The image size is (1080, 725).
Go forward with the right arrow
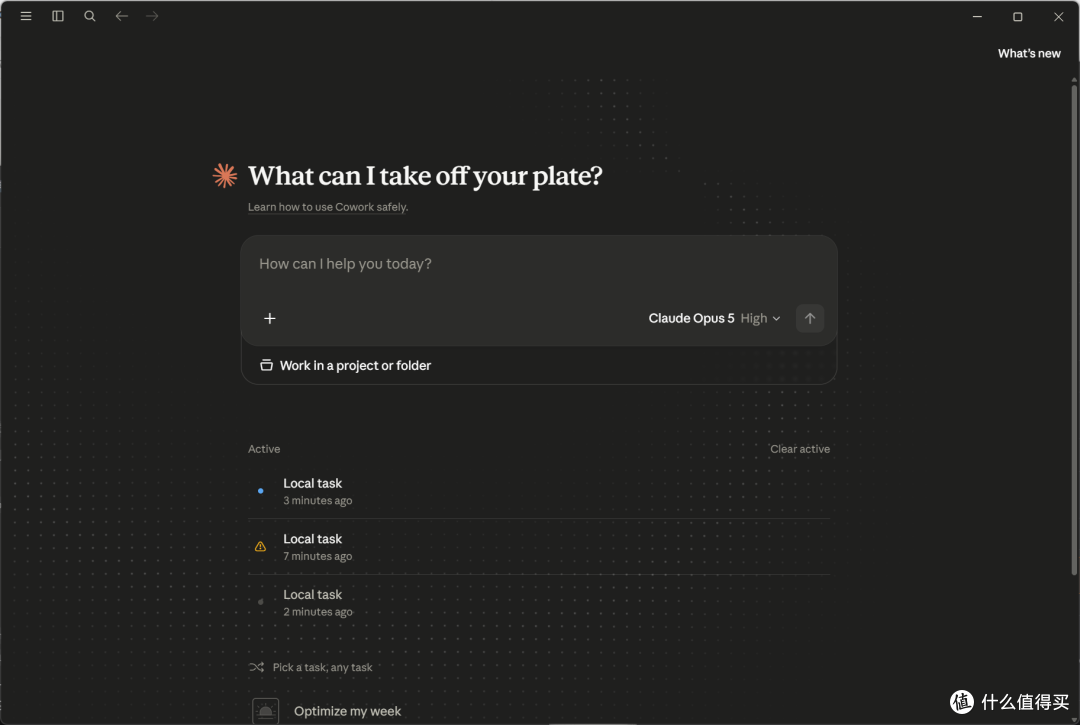point(152,16)
